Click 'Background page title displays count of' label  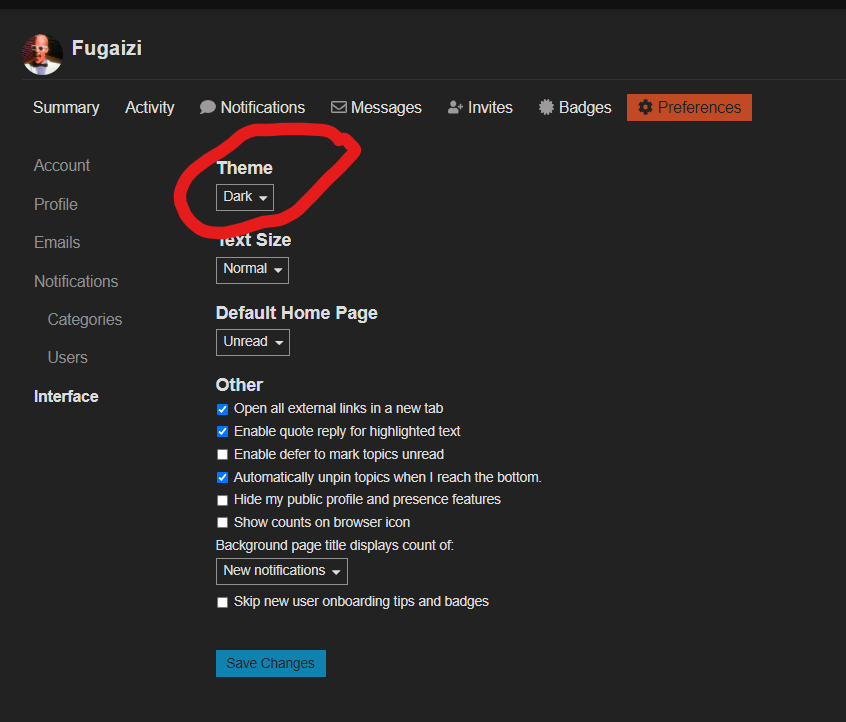pos(335,546)
